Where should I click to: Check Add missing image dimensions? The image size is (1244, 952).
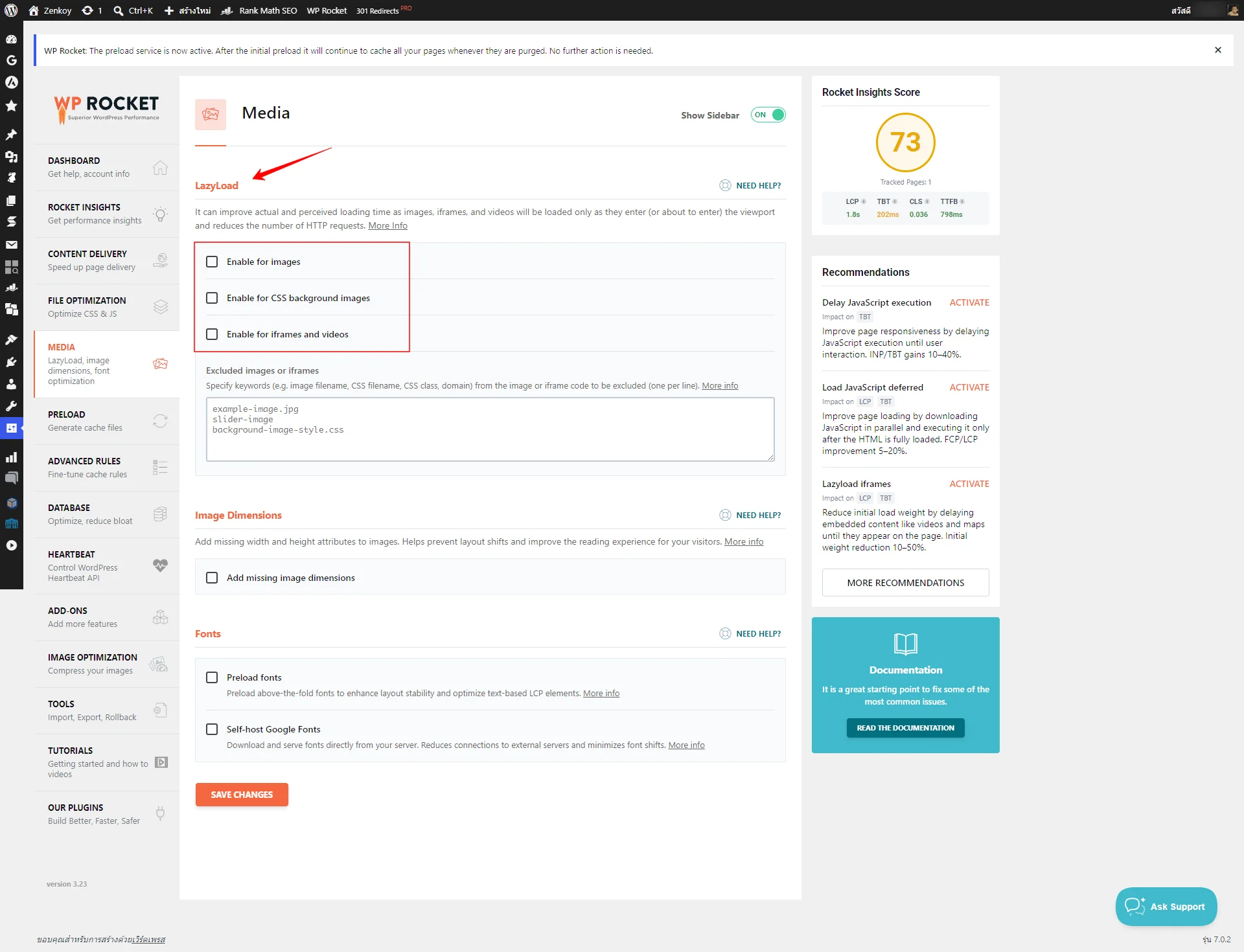click(x=212, y=578)
